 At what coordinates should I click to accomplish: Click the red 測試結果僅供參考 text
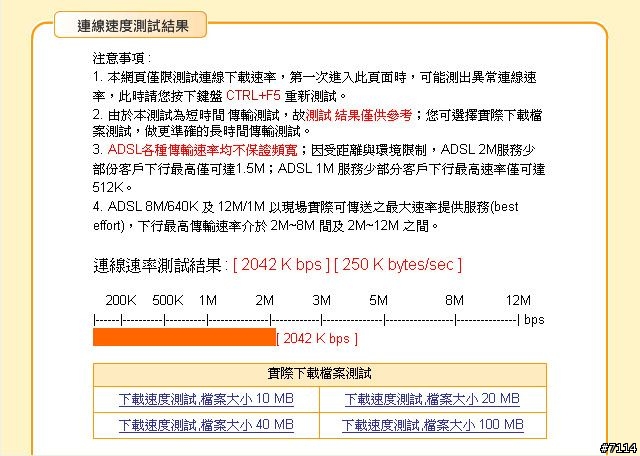359,115
